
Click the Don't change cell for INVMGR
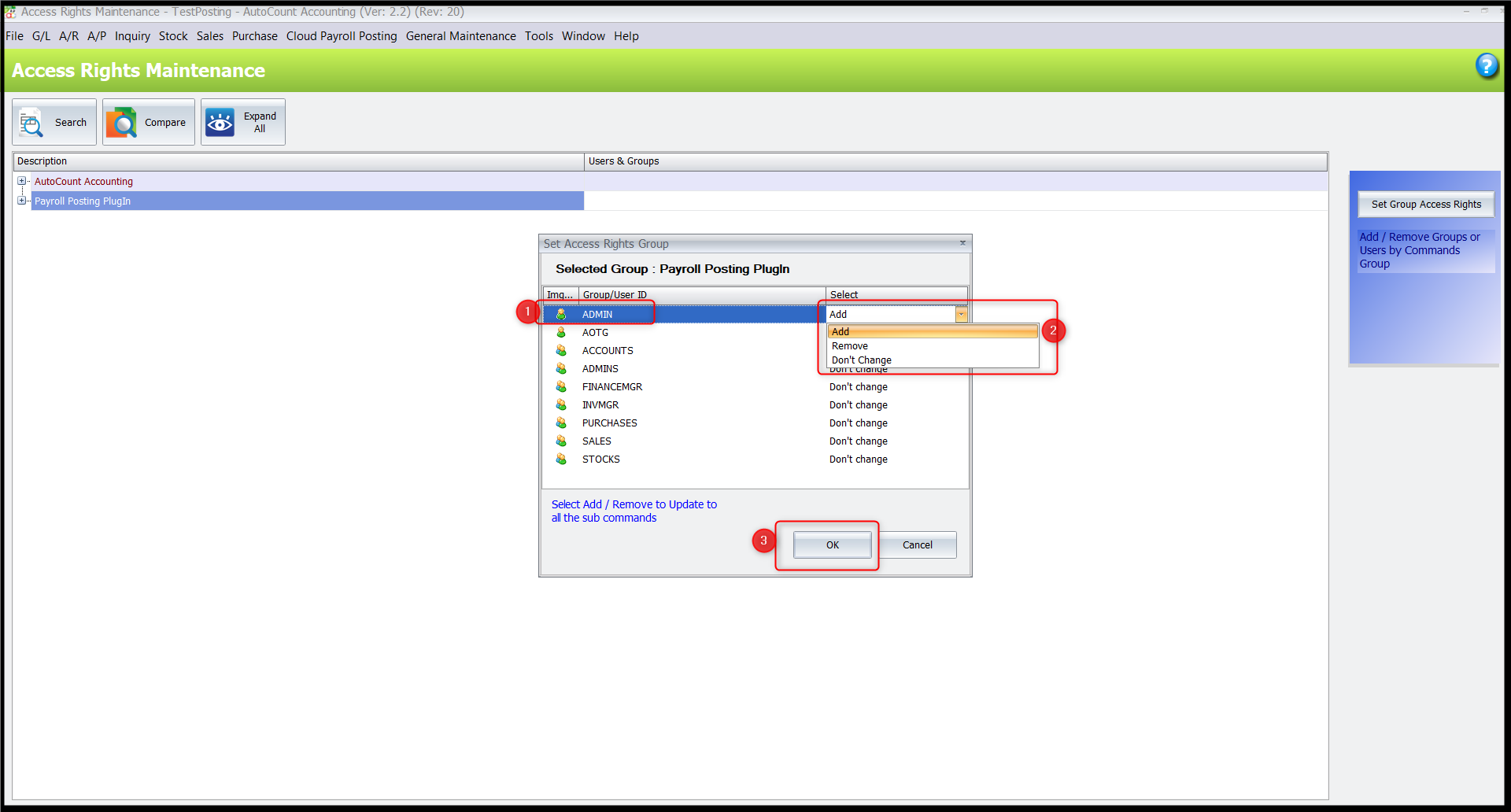point(896,404)
